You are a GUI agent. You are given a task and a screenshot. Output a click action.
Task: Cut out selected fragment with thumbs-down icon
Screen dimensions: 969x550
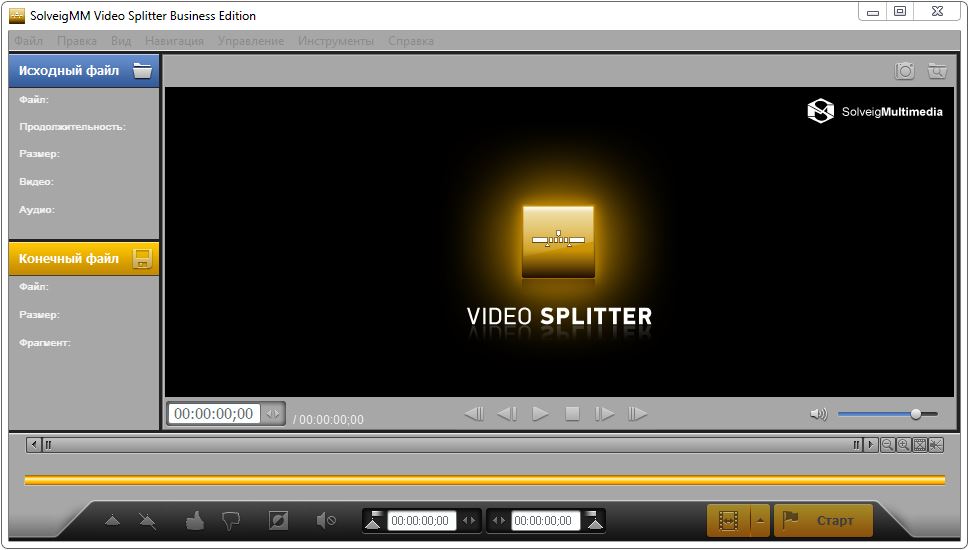pyautogui.click(x=231, y=521)
